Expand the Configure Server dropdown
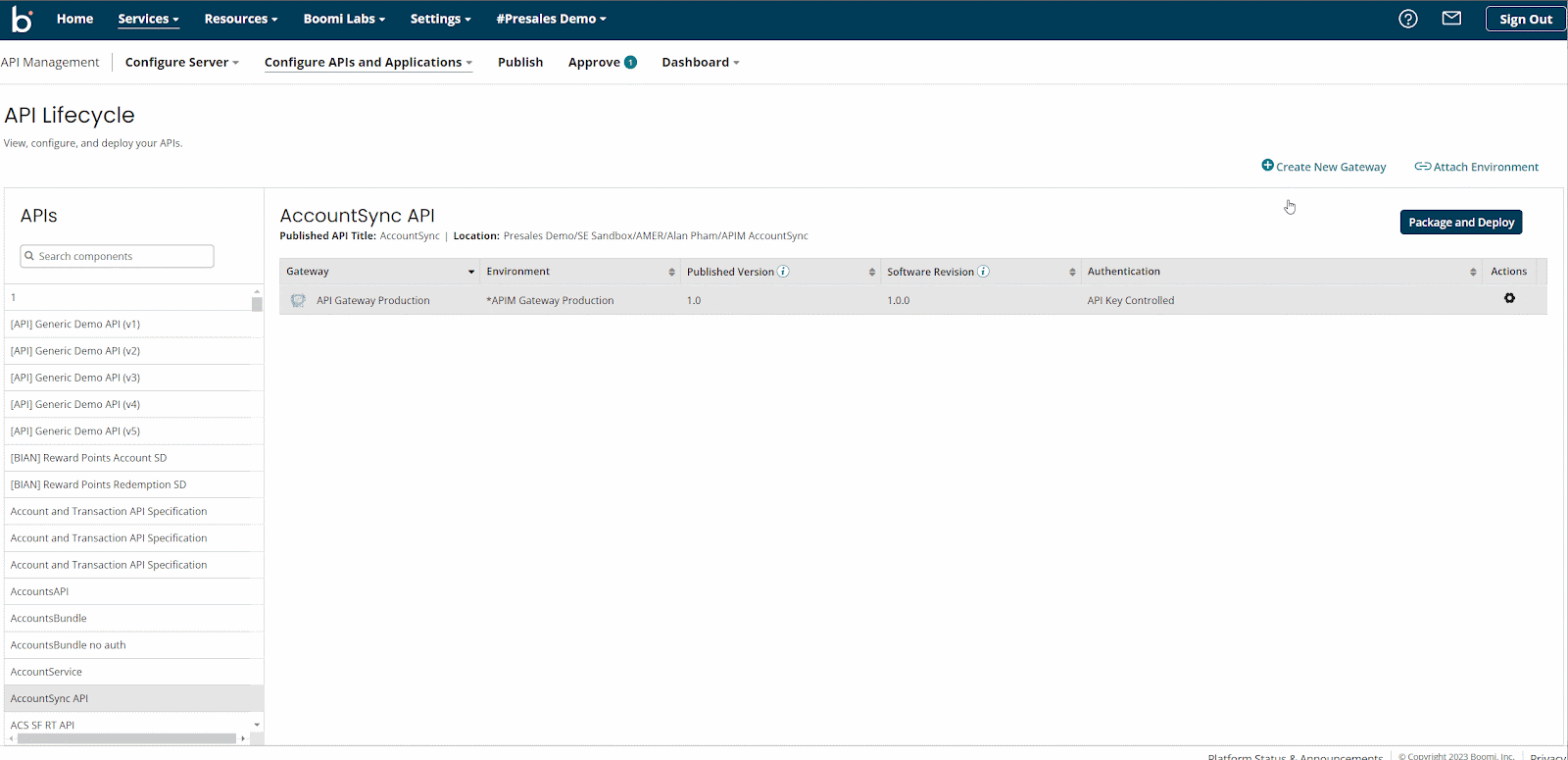 181,62
